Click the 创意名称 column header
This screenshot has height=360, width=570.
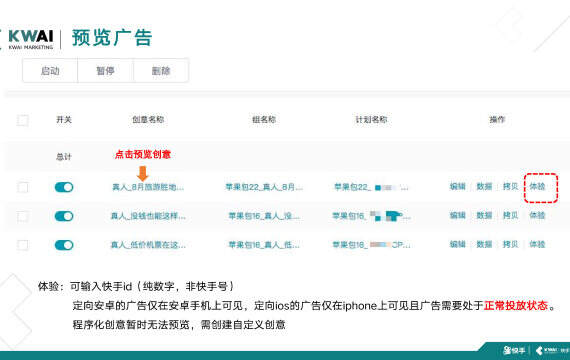coord(148,120)
